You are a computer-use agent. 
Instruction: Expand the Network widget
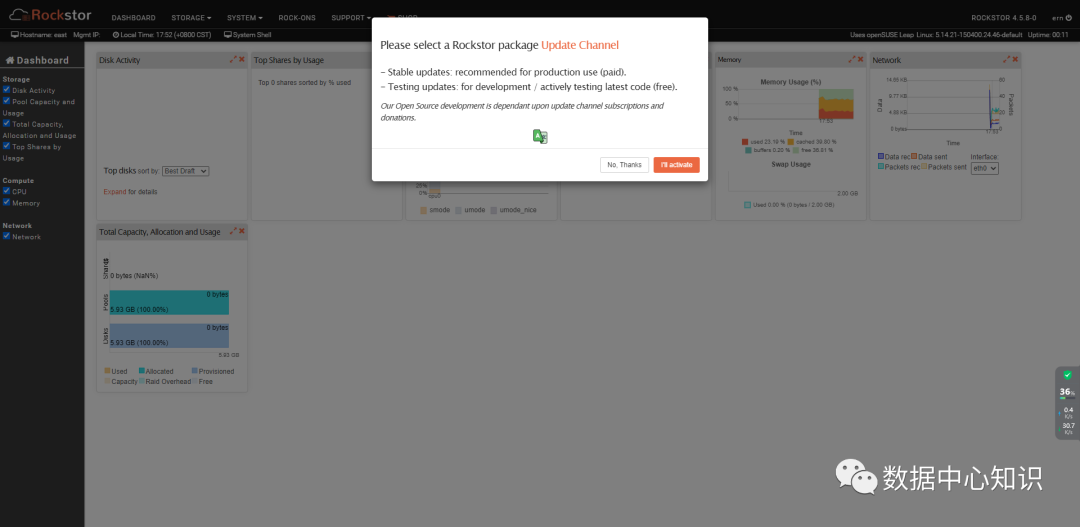pyautogui.click(x=1007, y=60)
